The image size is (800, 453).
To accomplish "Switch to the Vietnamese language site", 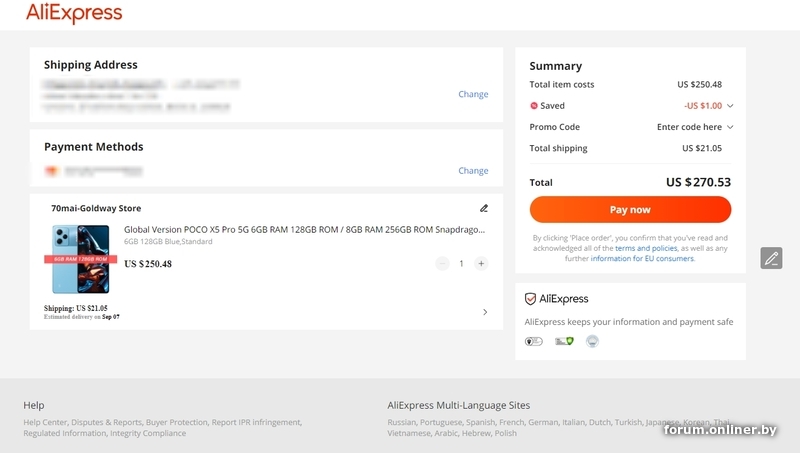I will [x=409, y=433].
